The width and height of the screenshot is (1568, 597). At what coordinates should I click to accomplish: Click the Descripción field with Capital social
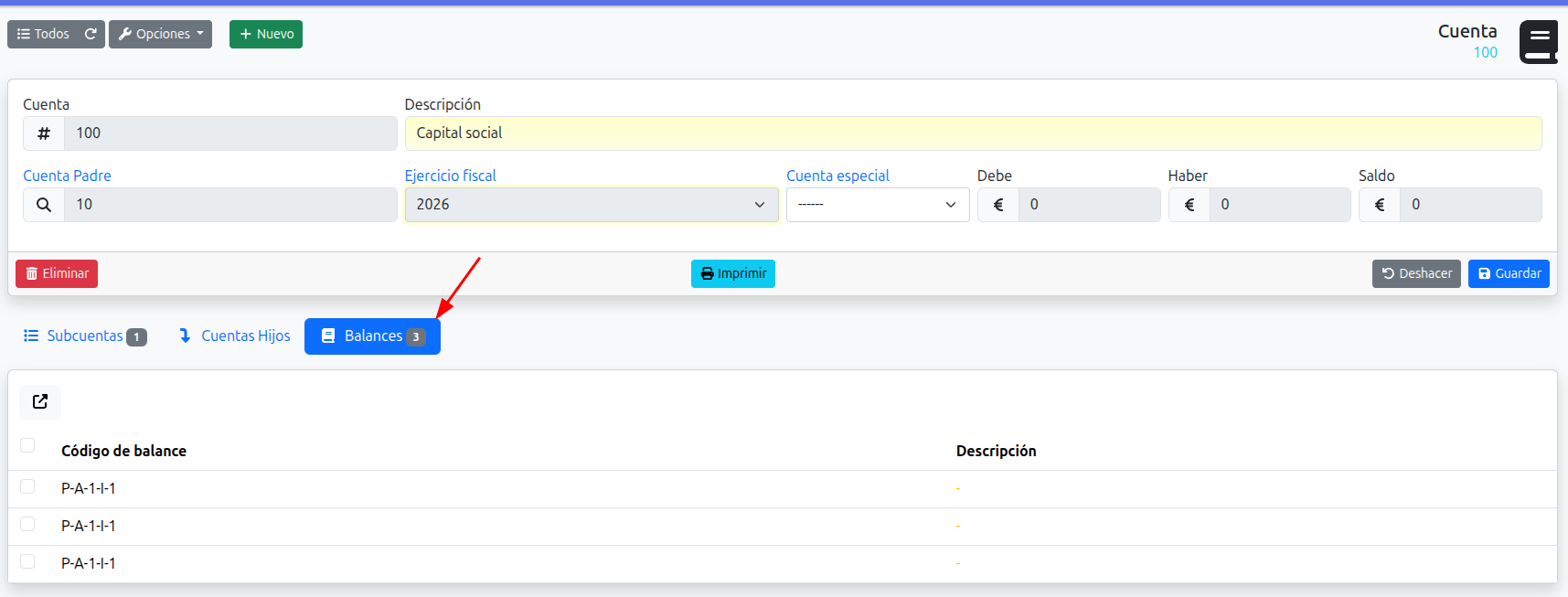[972, 133]
